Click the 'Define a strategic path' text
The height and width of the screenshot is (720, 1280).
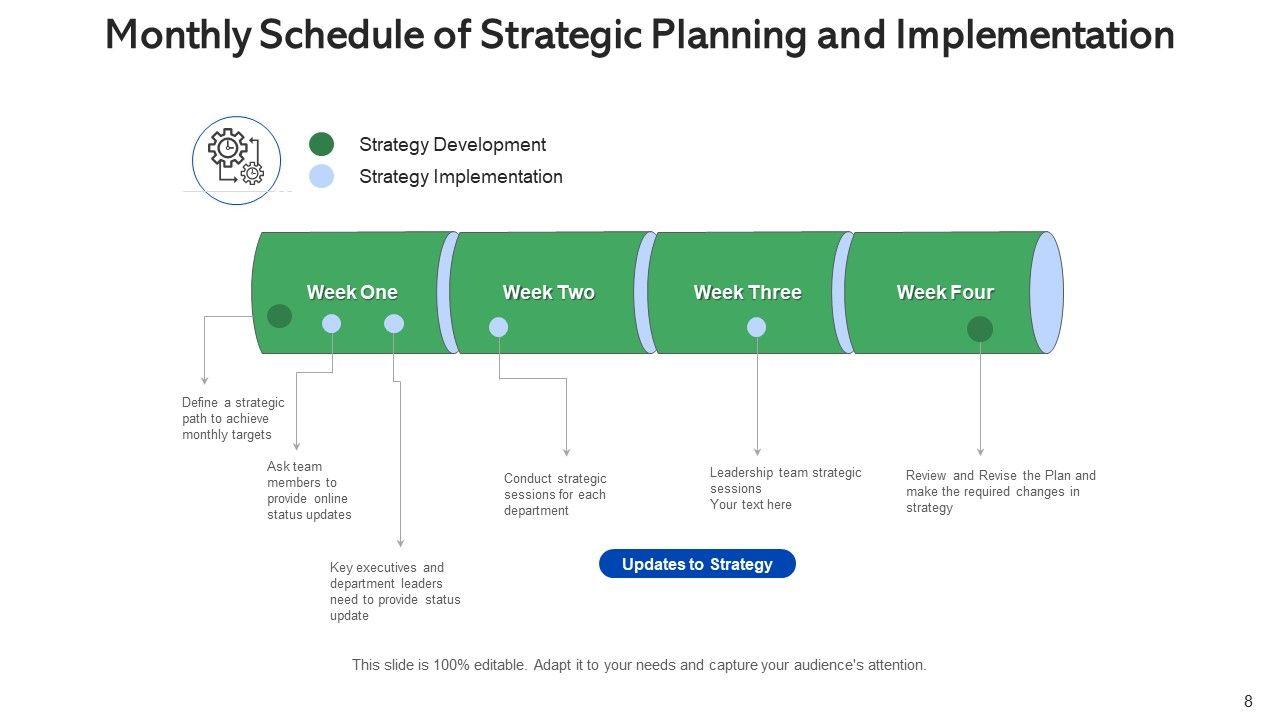[233, 419]
